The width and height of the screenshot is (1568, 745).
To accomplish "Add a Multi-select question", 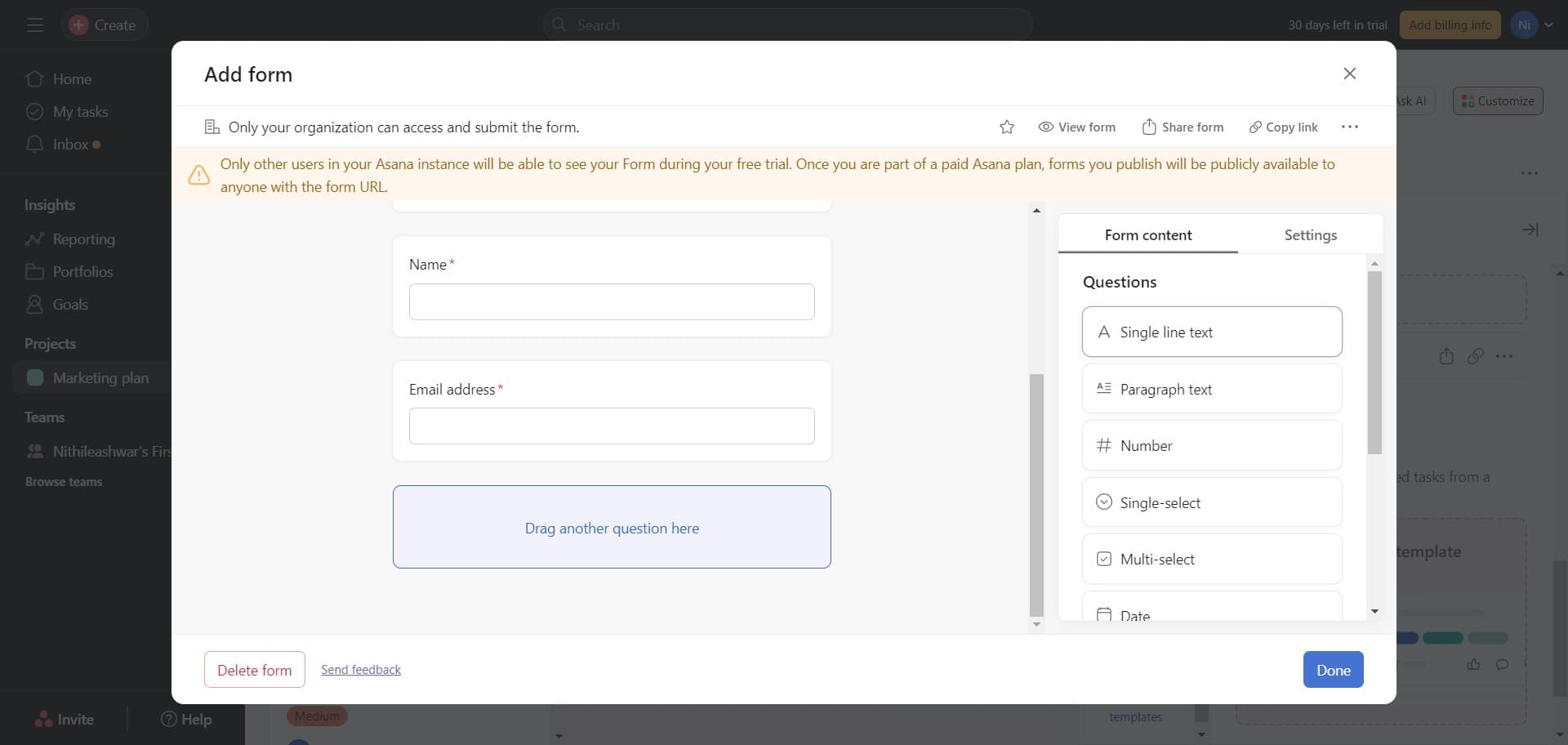I will click(x=1211, y=559).
